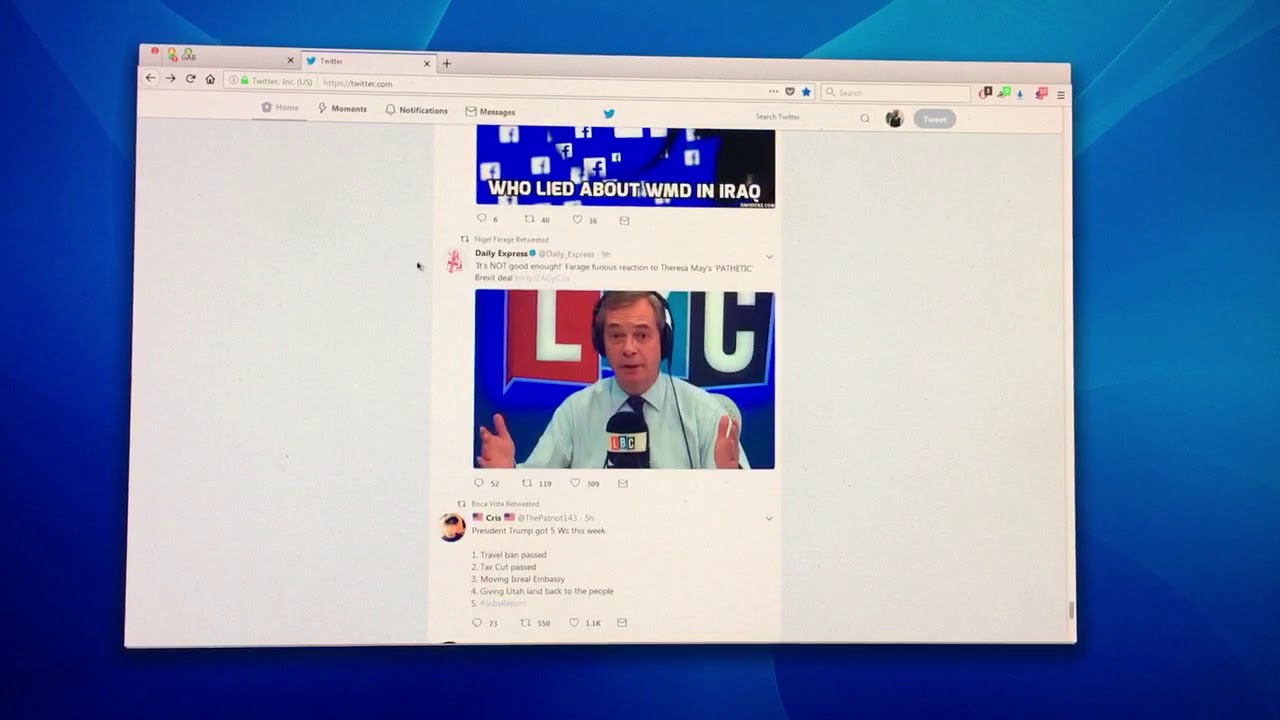Open the bit.ly link in Brexit tweet
The width and height of the screenshot is (1280, 720).
point(542,278)
